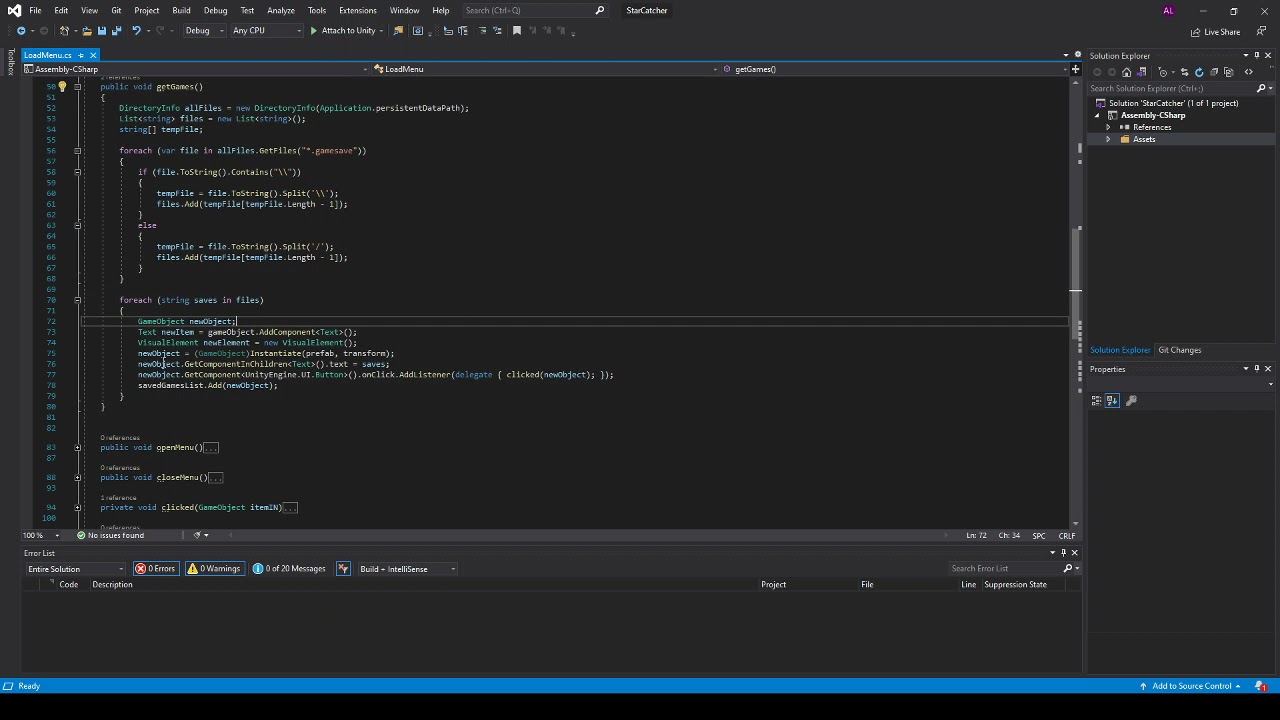This screenshot has height=720, width=1280.
Task: Open the Git menu
Action: pos(116,11)
